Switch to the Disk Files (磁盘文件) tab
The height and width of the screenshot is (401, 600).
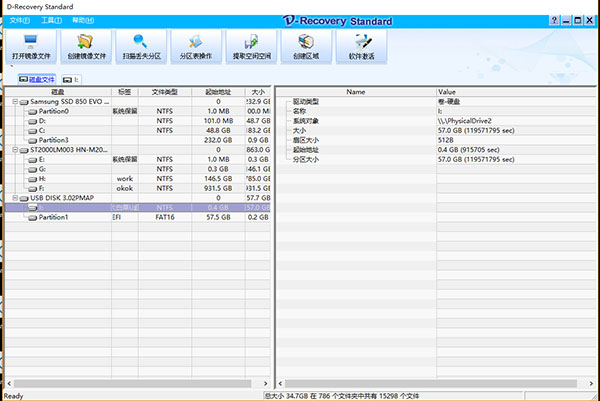click(x=35, y=78)
